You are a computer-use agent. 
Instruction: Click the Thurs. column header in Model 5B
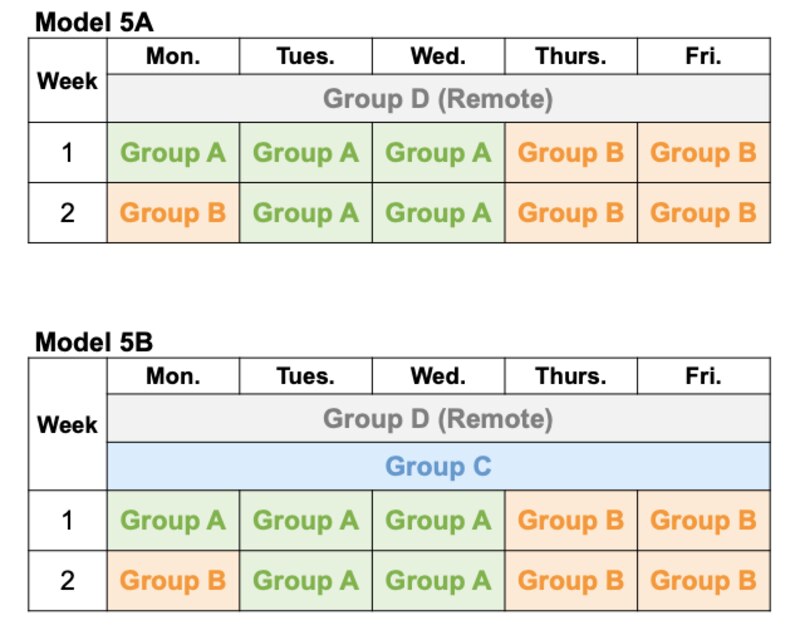tap(571, 376)
